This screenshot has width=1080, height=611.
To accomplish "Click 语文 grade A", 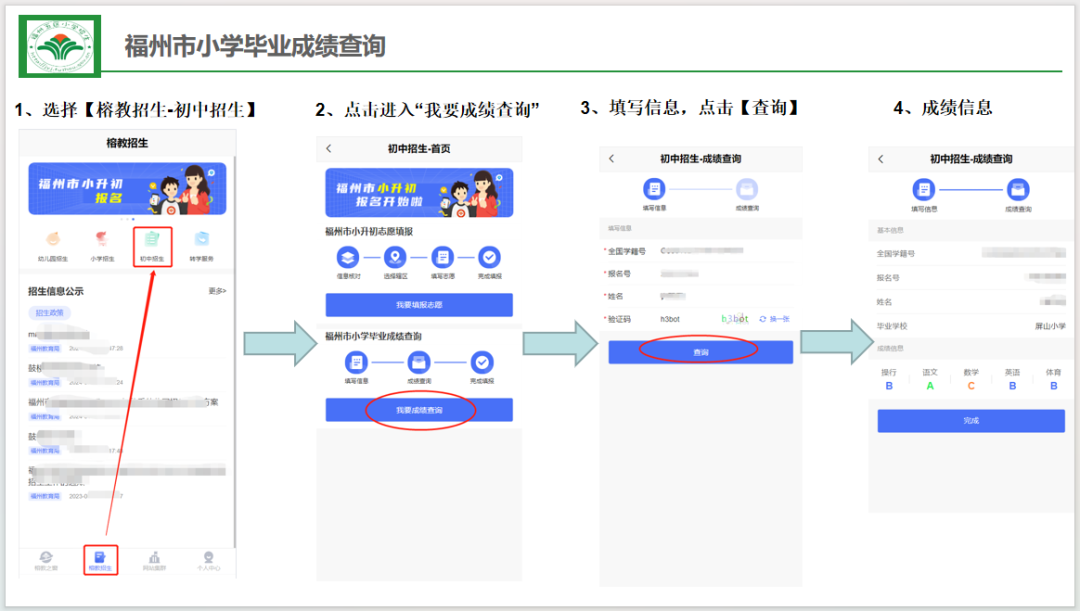I will click(x=930, y=386).
